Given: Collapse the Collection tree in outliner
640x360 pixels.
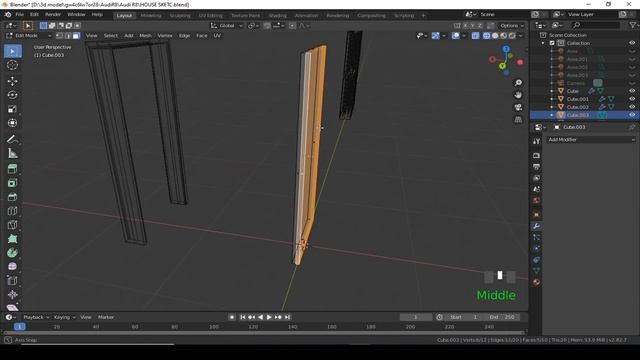Looking at the screenshot, I should [x=543, y=43].
